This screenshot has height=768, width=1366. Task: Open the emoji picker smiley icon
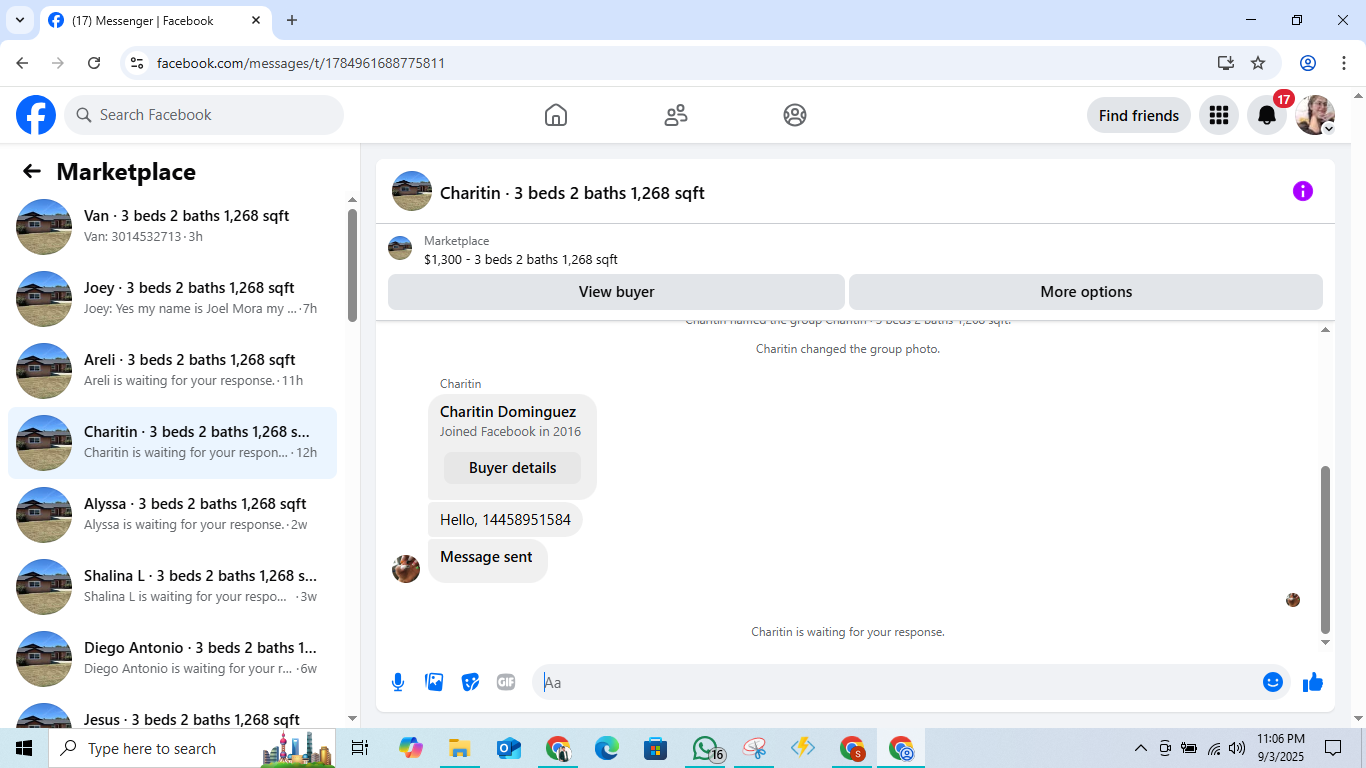tap(1273, 682)
